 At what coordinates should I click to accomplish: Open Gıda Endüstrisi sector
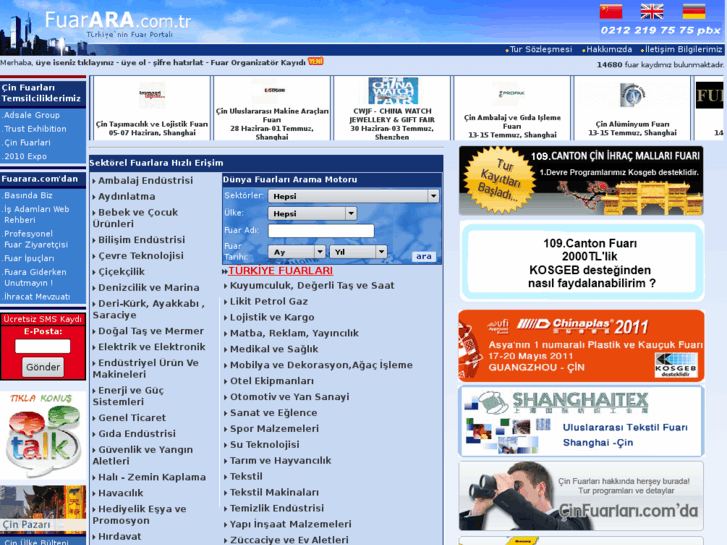137,433
